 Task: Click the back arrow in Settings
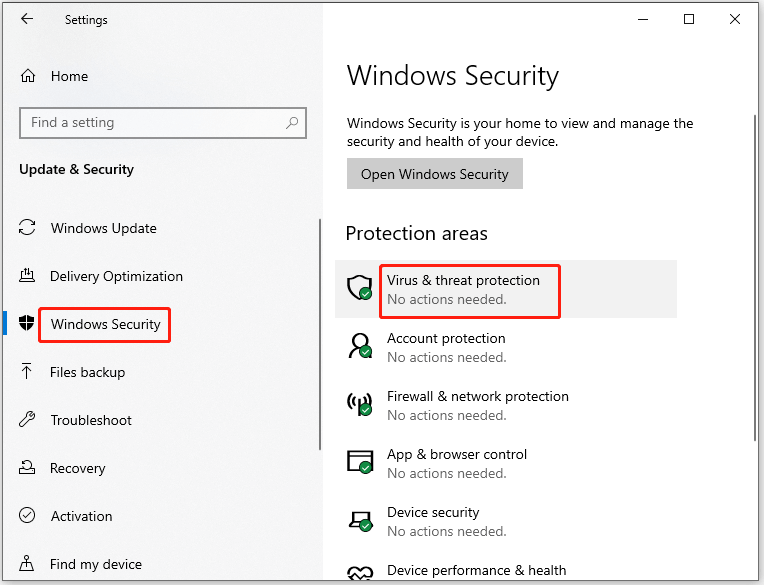click(27, 19)
